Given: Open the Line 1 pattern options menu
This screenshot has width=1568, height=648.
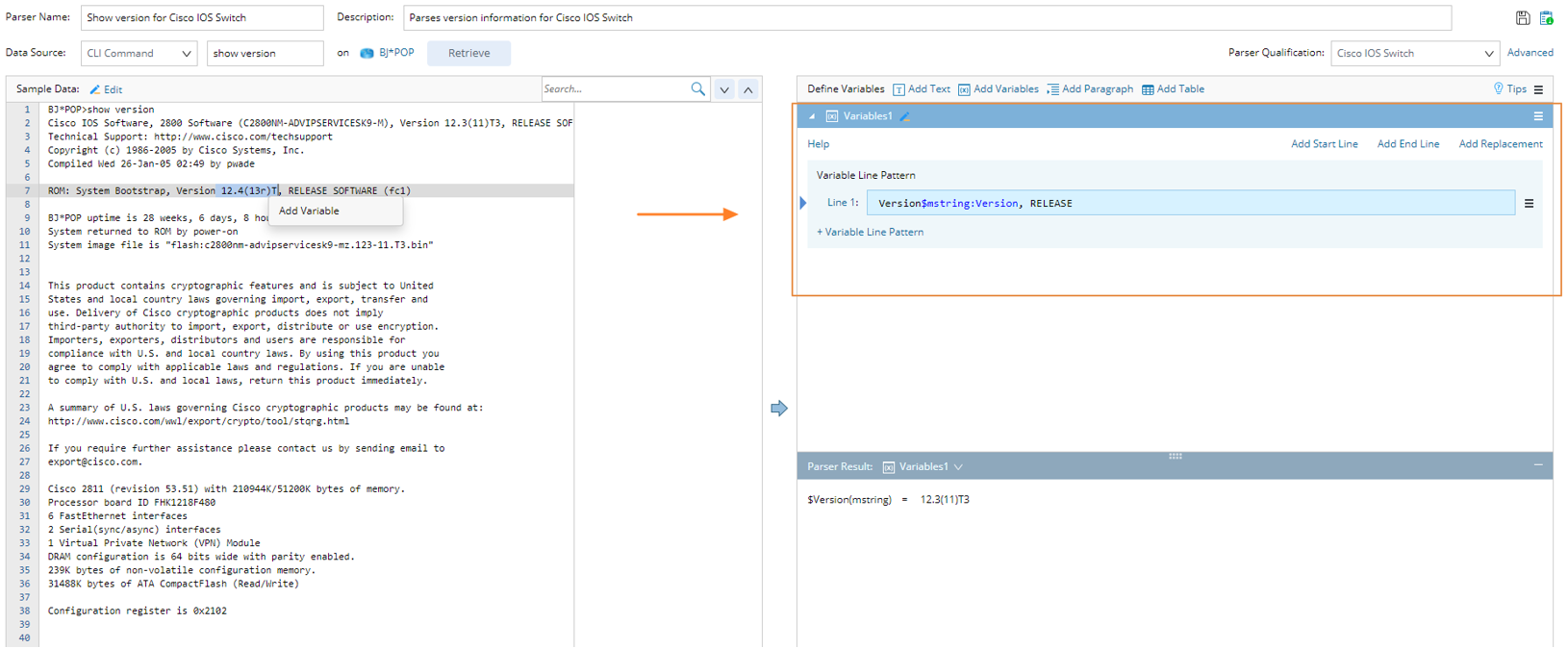Looking at the screenshot, I should tap(1529, 203).
